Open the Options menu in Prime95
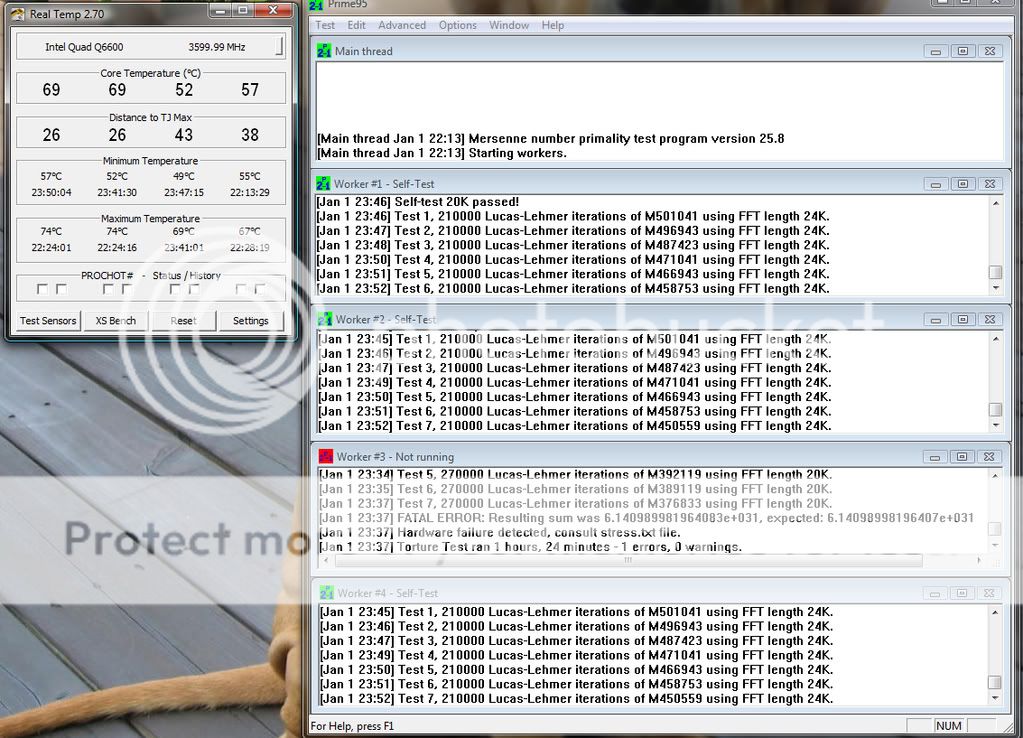Screen dimensions: 1023x738 point(457,25)
